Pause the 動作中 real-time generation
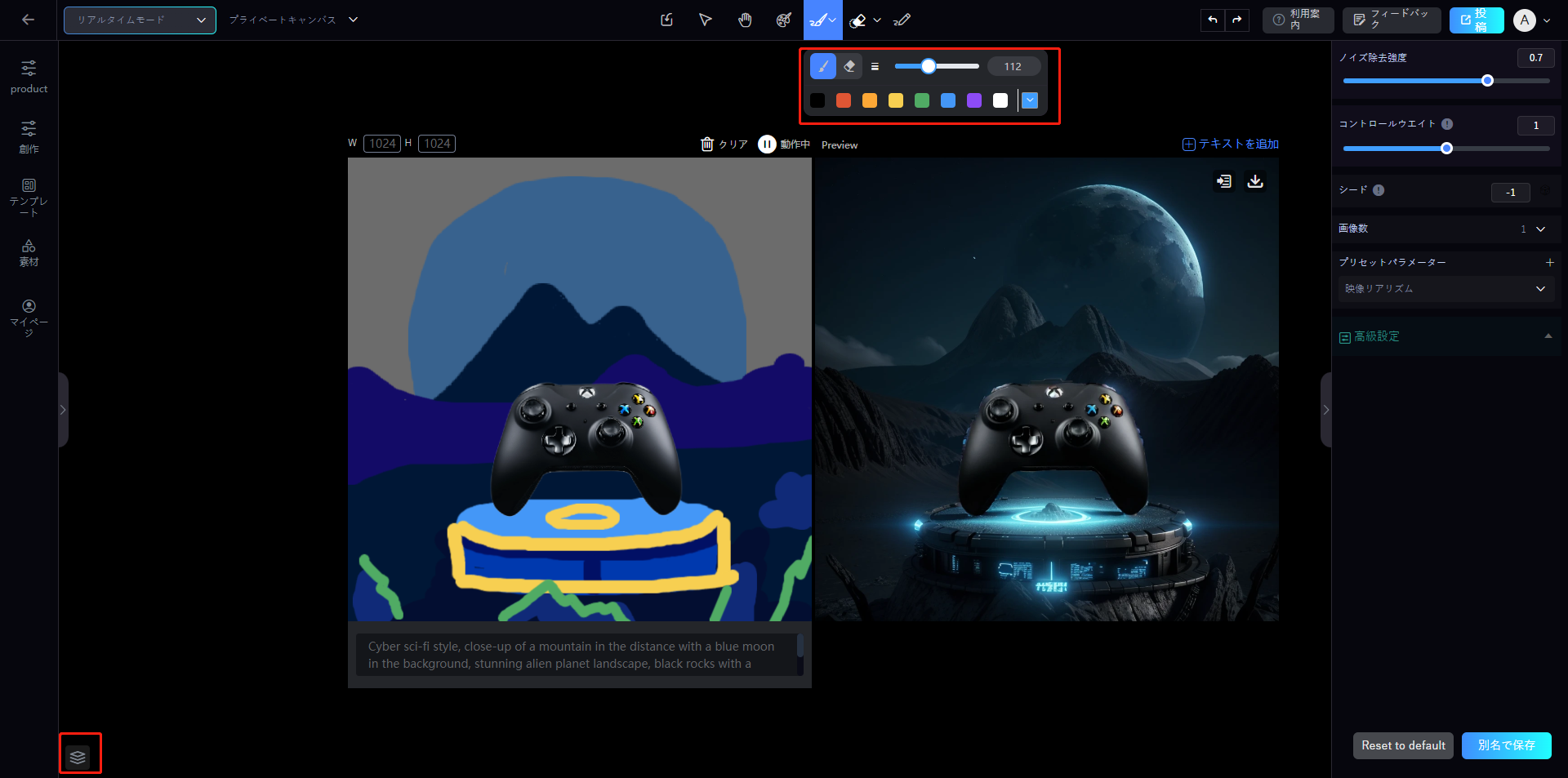Screen dimensions: 1568x778 [x=767, y=144]
